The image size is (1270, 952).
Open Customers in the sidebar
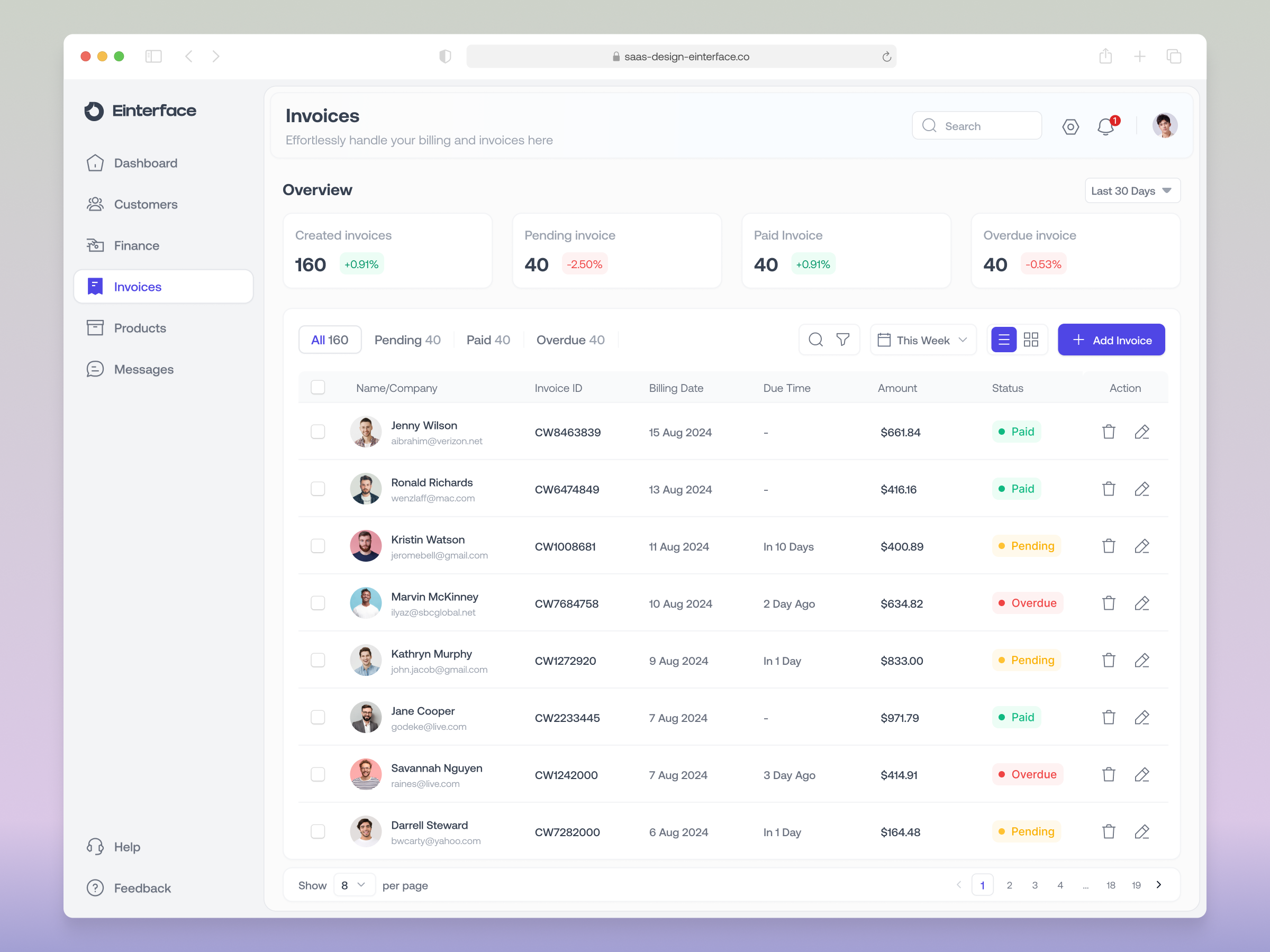point(163,204)
